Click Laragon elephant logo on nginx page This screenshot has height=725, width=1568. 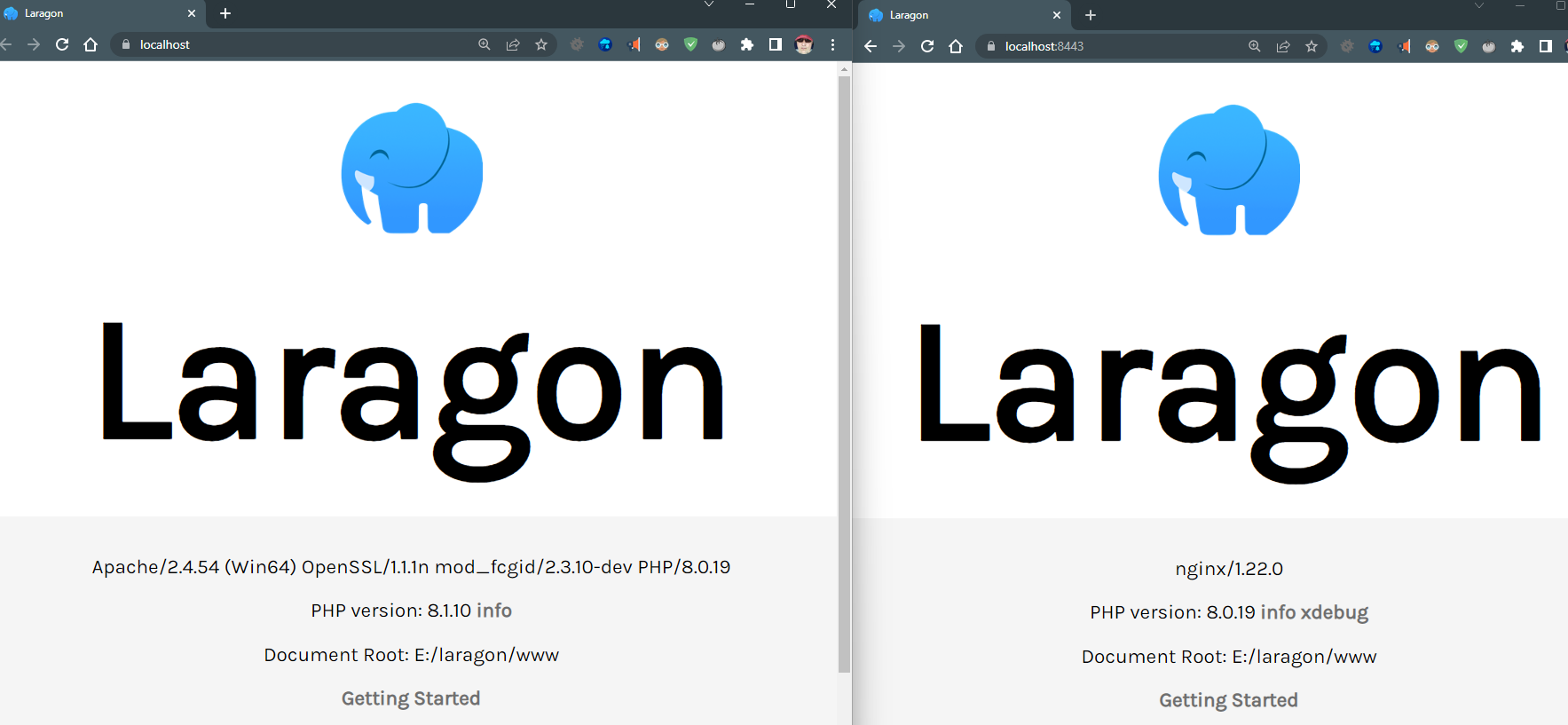[1230, 170]
